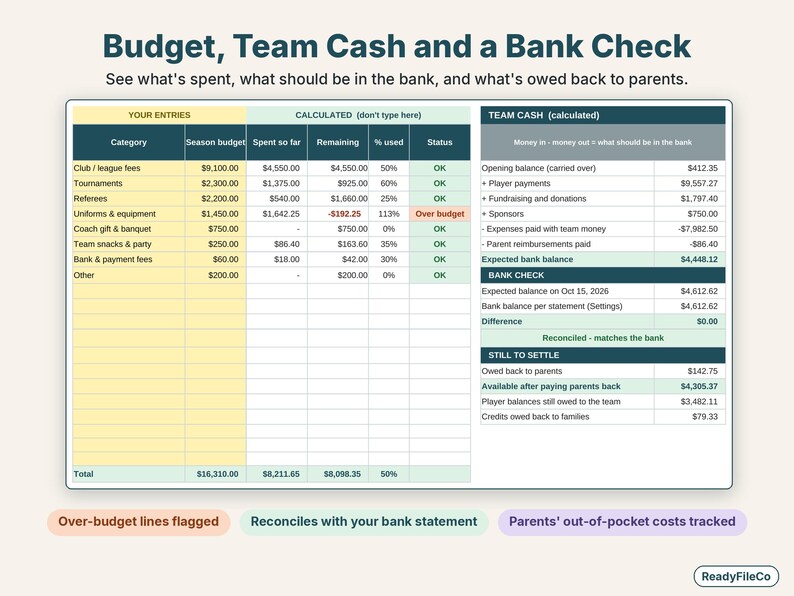Click the 'Club / league fees' category cell
794x596 pixels.
coord(129,168)
